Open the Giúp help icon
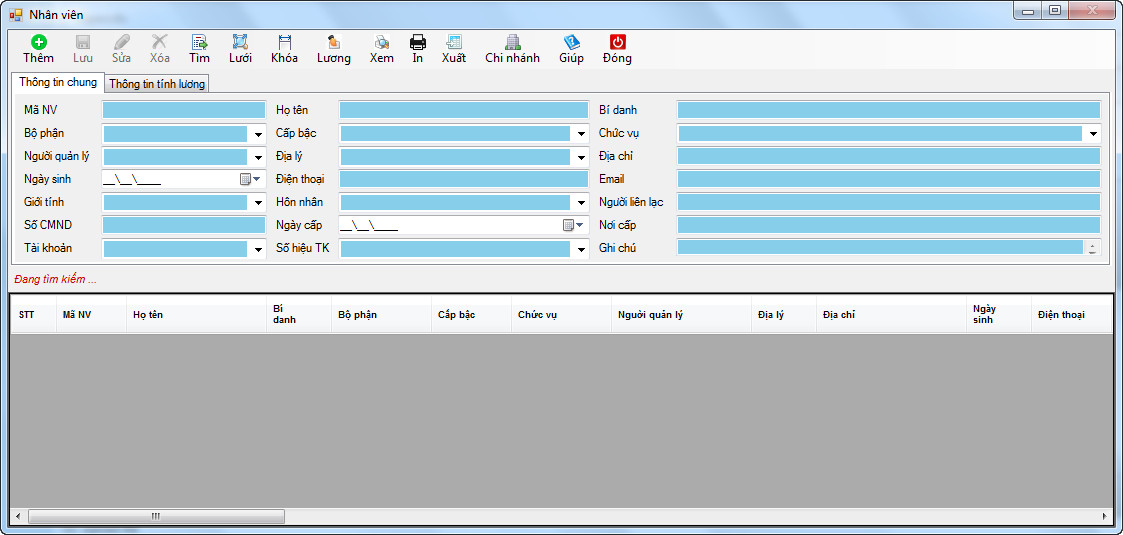Screen dimensions: 1123x535 pyautogui.click(x=572, y=42)
